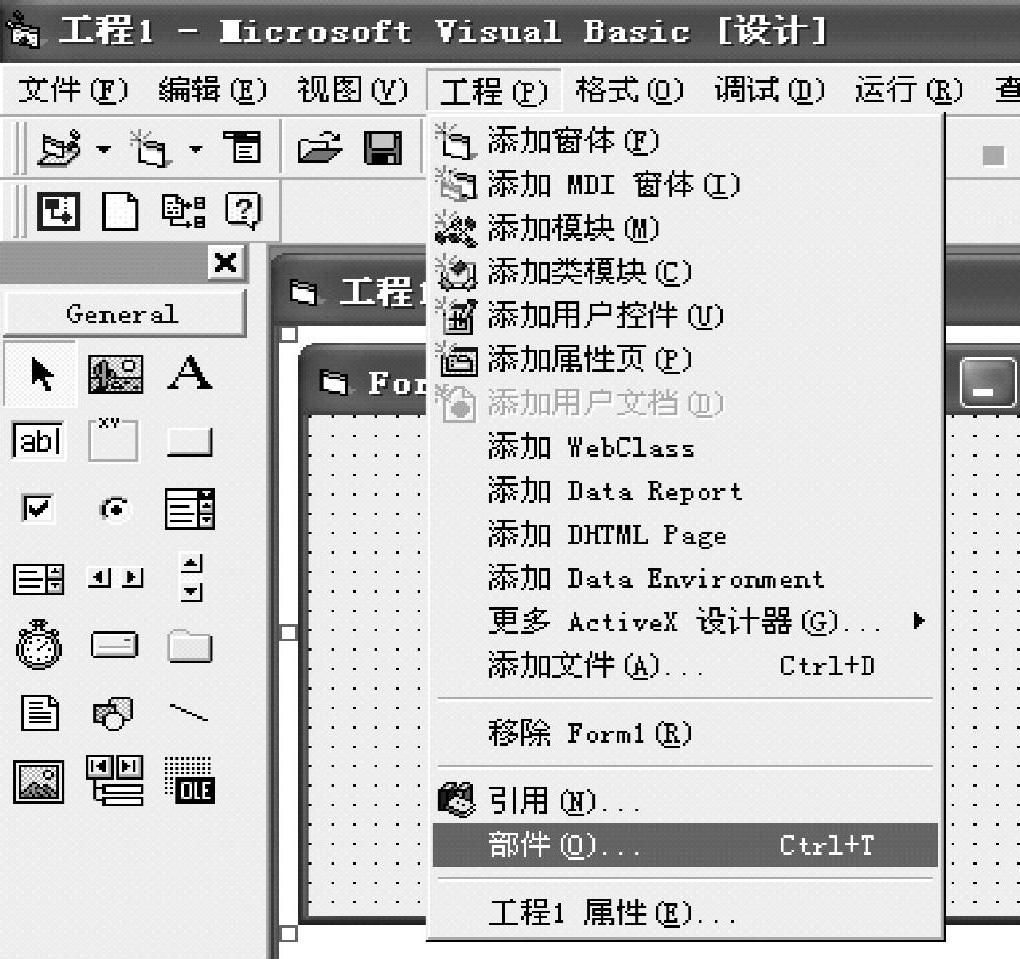Screen dimensions: 1020x959
Task: Click the 工程(P) menu header
Action: pyautogui.click(x=493, y=90)
